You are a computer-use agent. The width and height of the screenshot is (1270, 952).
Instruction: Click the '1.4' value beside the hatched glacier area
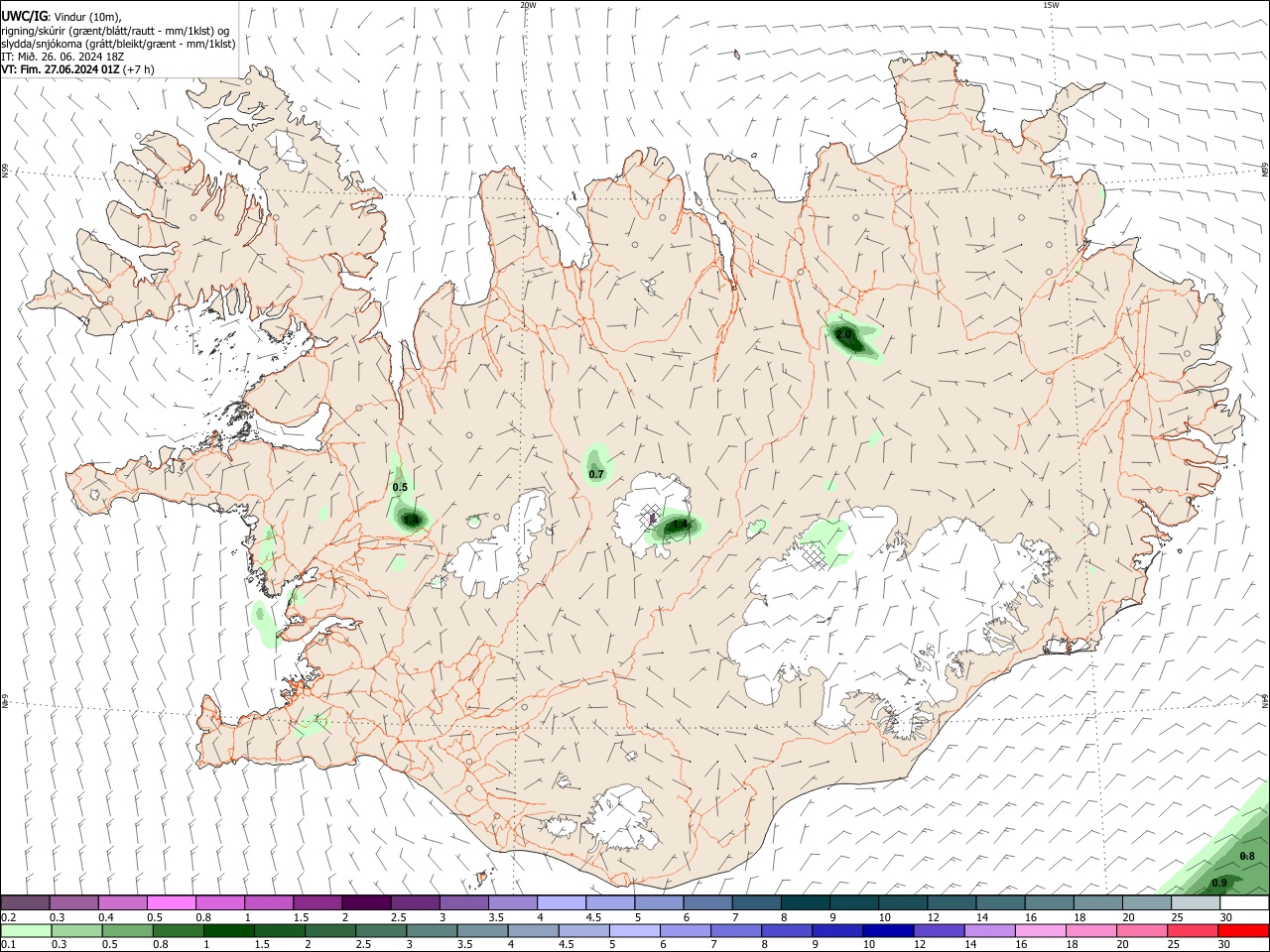681,525
